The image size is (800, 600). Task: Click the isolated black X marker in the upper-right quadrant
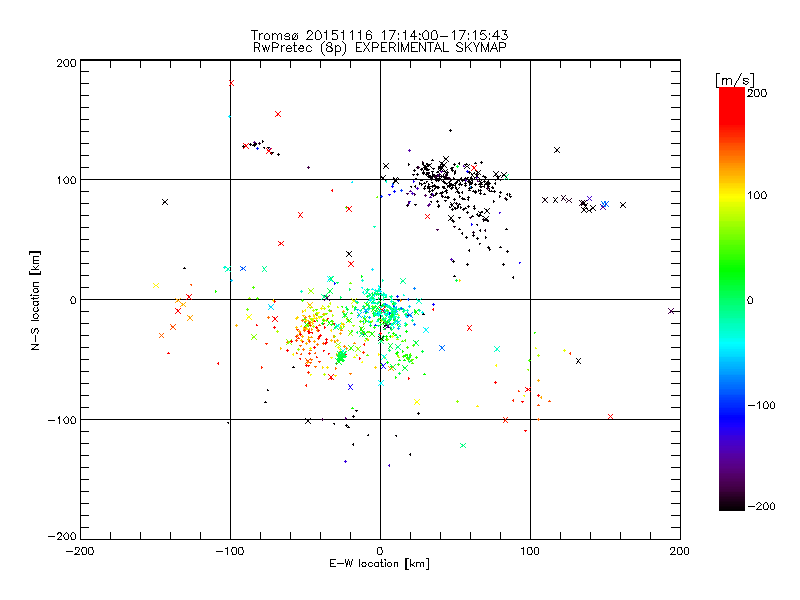click(557, 150)
